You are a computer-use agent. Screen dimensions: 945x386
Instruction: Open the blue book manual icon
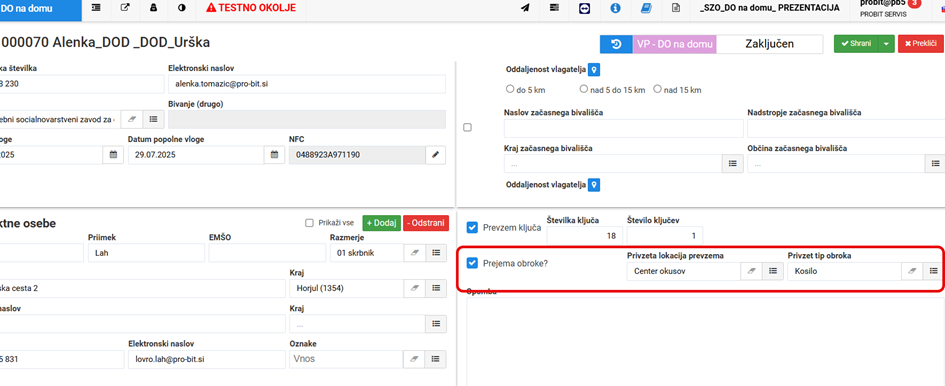point(645,8)
